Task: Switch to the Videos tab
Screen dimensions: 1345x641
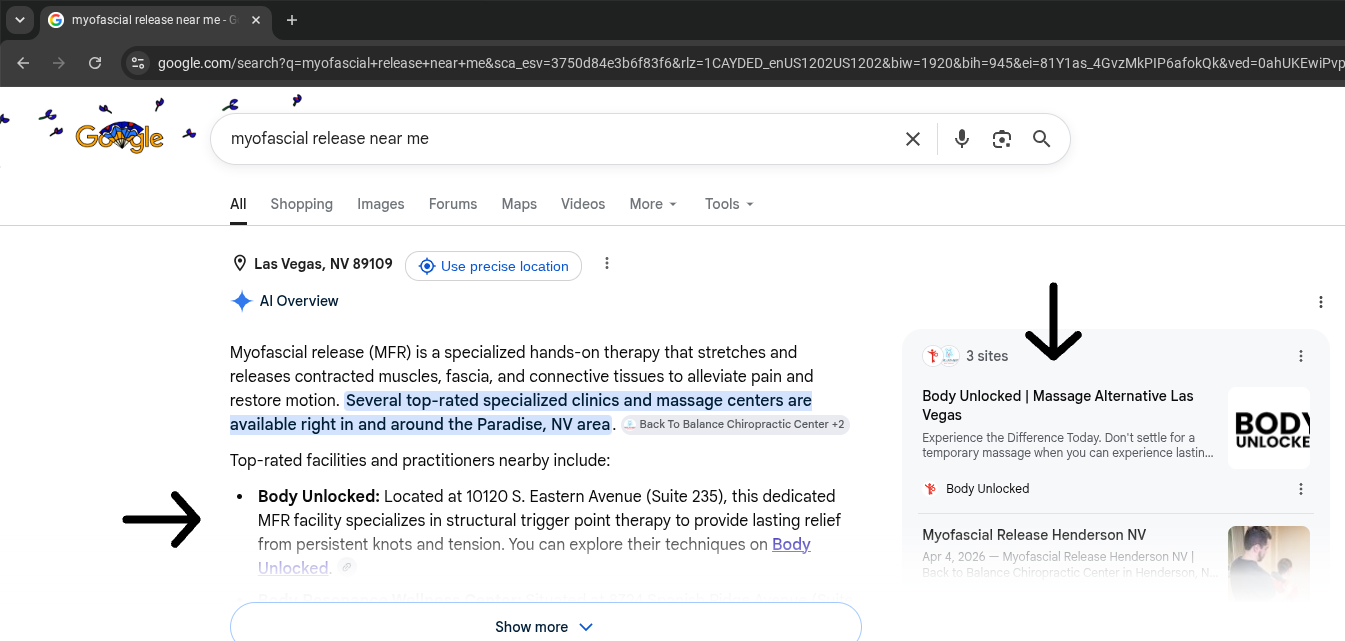Action: click(x=583, y=204)
